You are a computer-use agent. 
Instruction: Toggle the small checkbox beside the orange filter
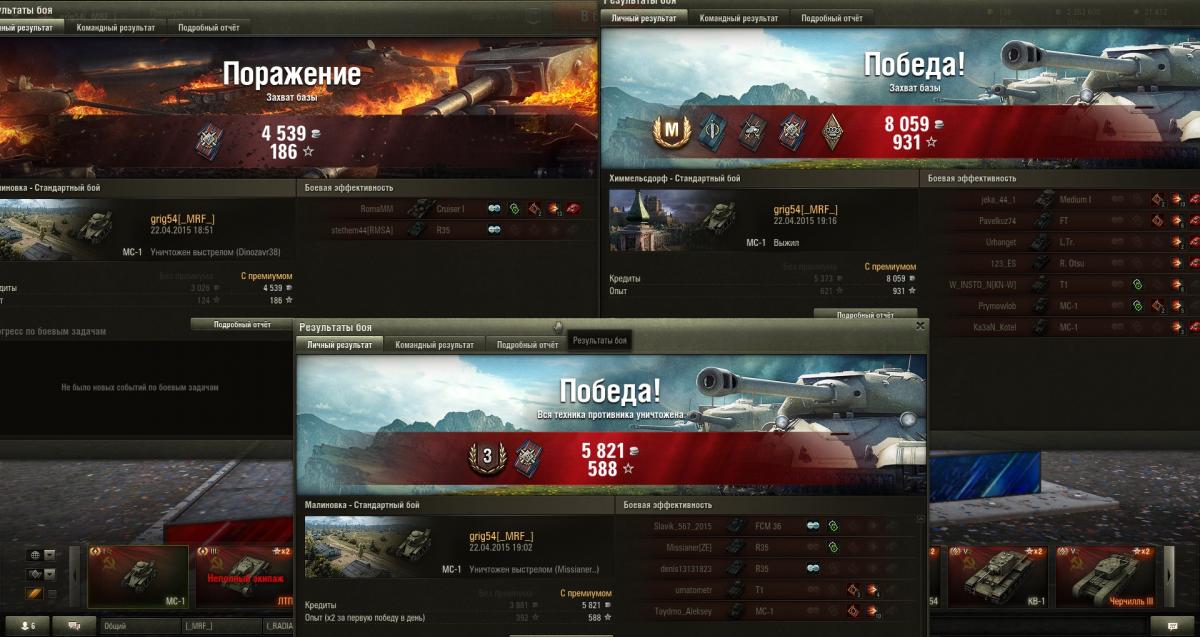coord(50,596)
